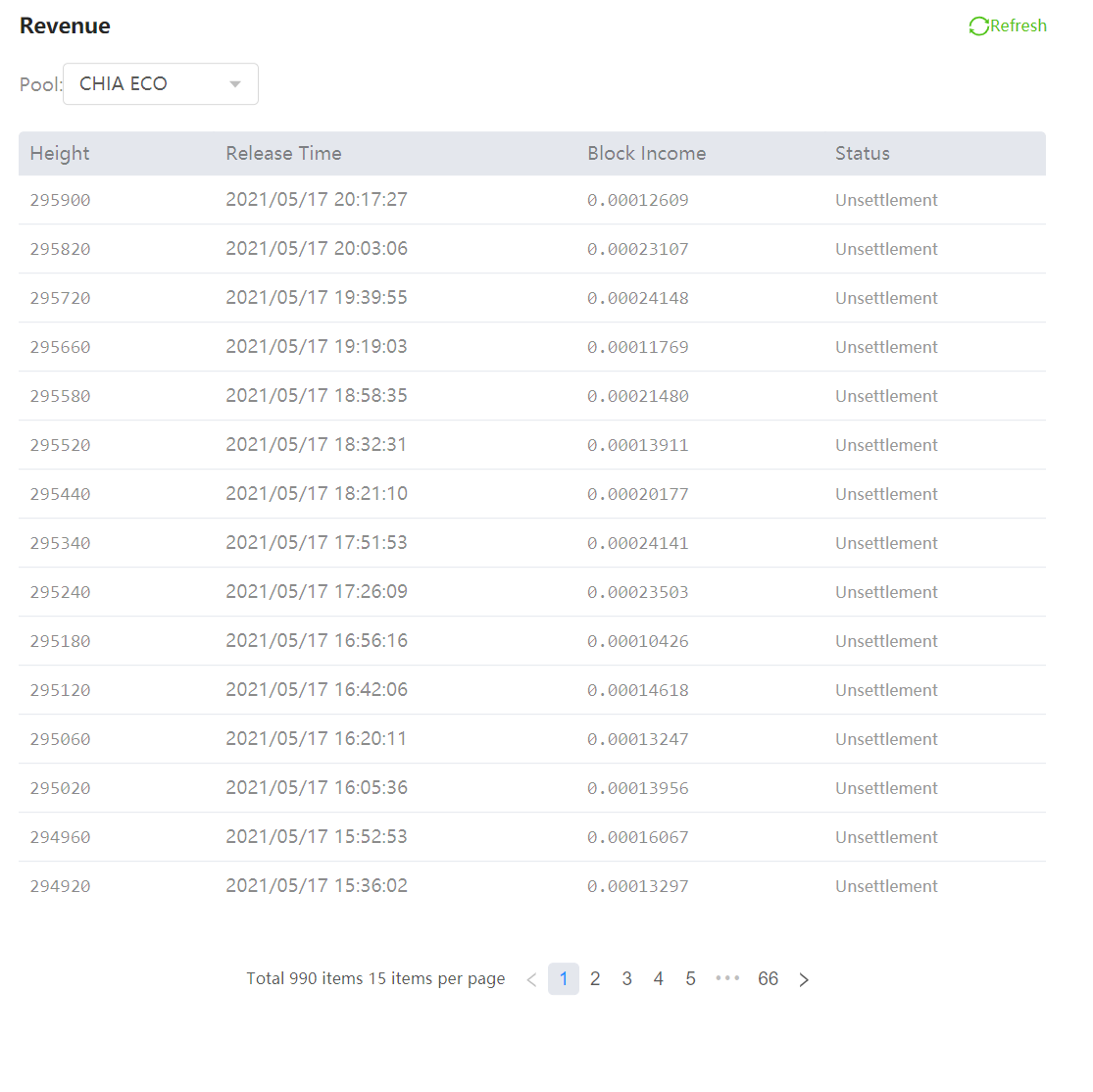Jump to page 66 of results

pyautogui.click(x=768, y=978)
